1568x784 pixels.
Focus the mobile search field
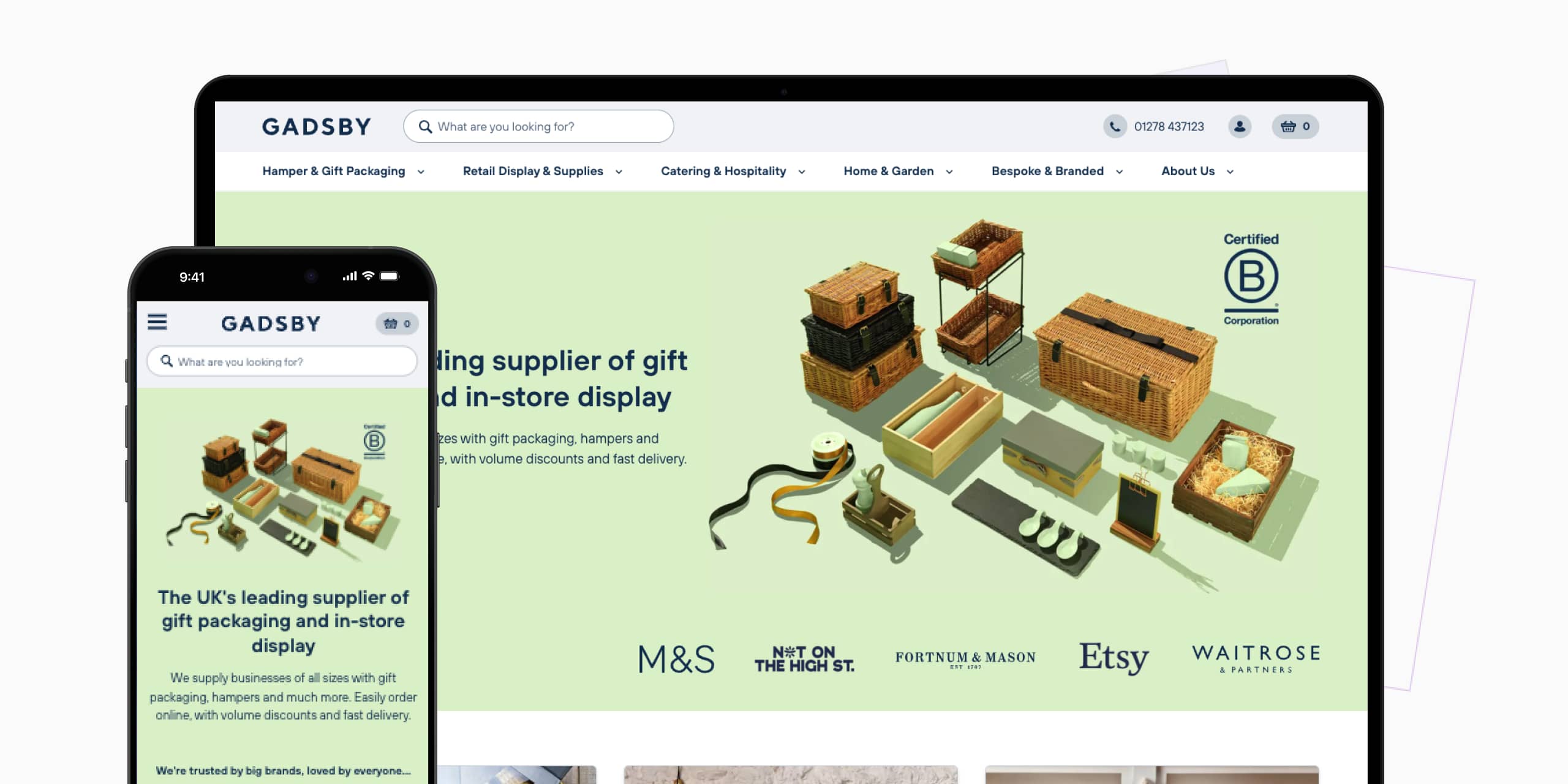click(282, 361)
